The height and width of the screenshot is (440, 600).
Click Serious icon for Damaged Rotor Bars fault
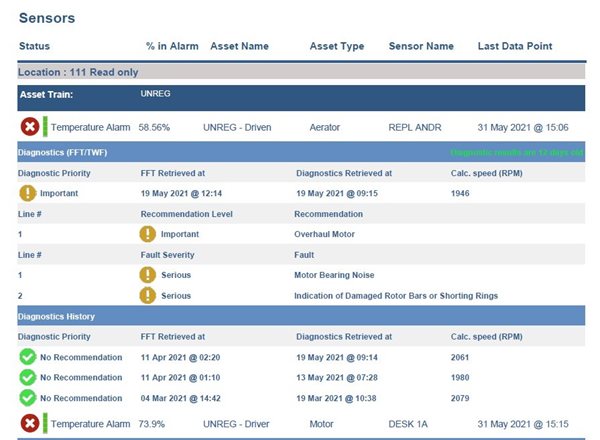[x=149, y=295]
